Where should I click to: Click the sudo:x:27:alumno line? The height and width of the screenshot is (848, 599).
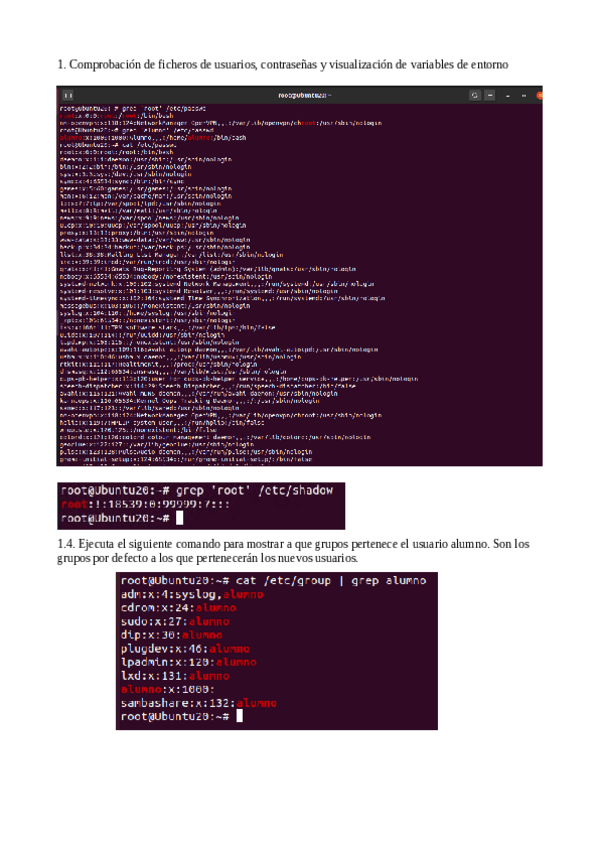pyautogui.click(x=175, y=621)
